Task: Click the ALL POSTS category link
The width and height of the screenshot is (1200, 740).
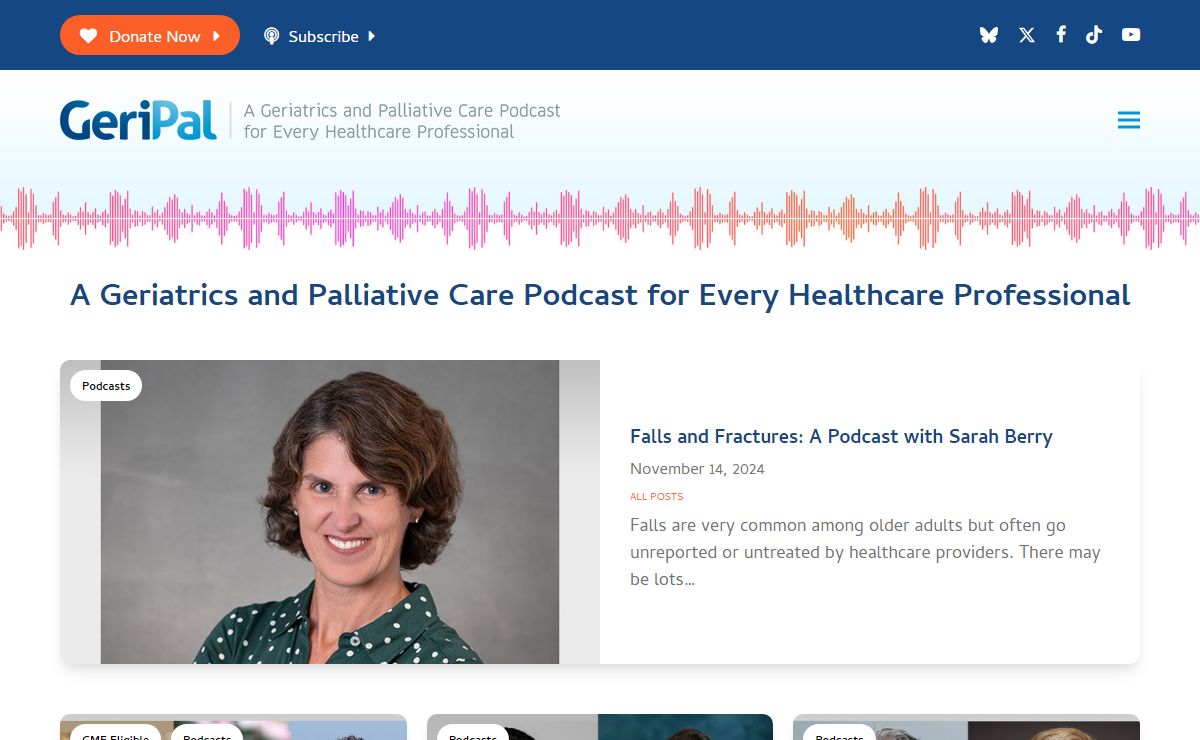Action: click(657, 497)
